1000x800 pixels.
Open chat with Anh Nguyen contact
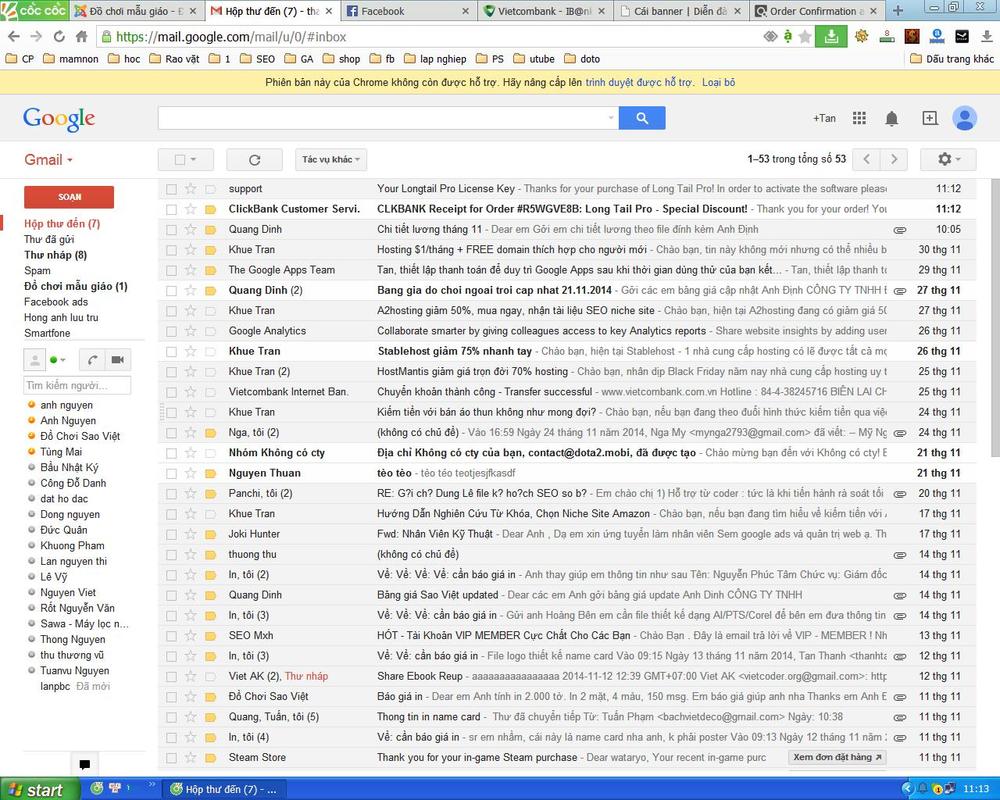68,420
